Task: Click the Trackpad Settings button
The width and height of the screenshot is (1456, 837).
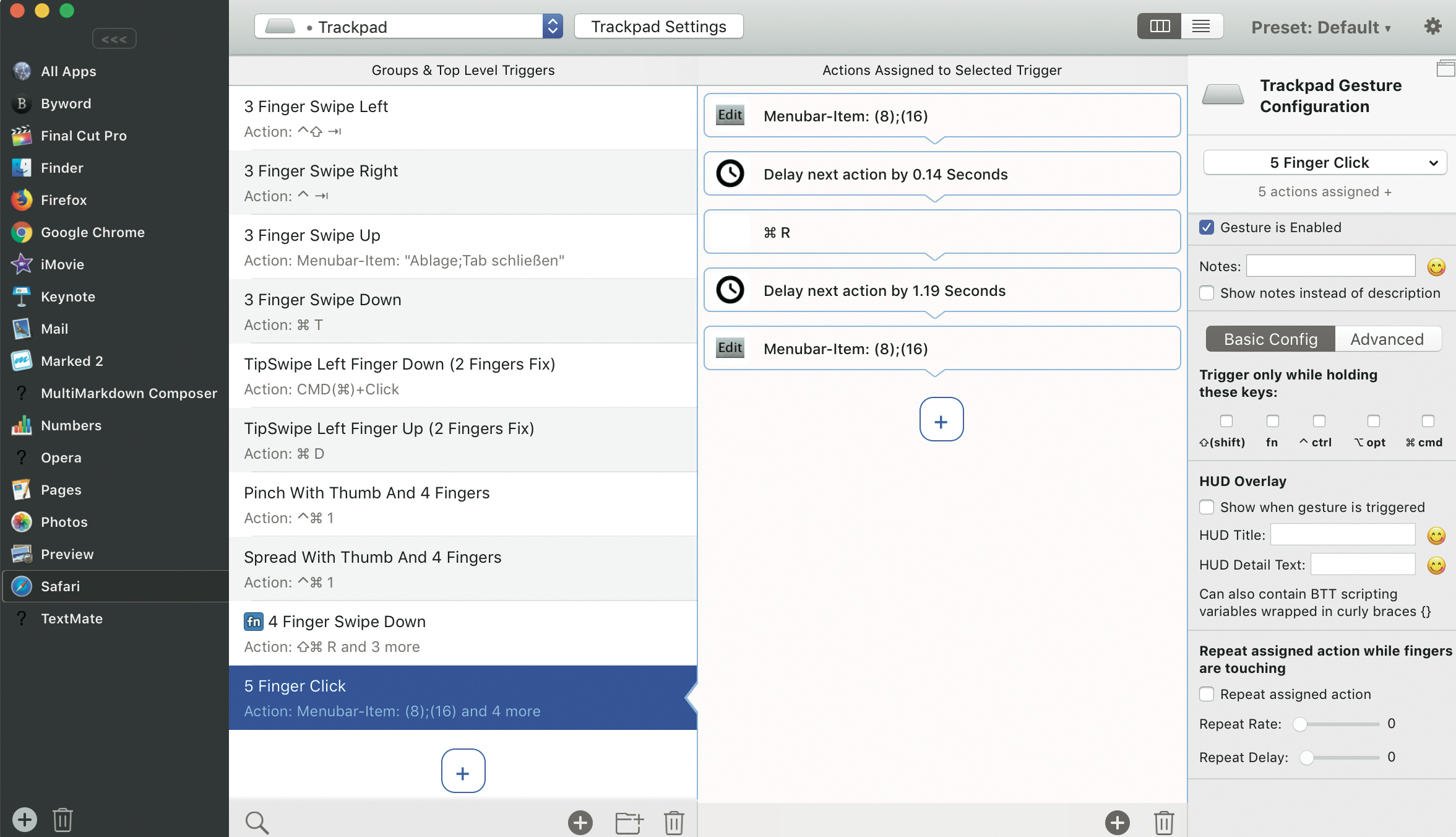Action: point(658,27)
